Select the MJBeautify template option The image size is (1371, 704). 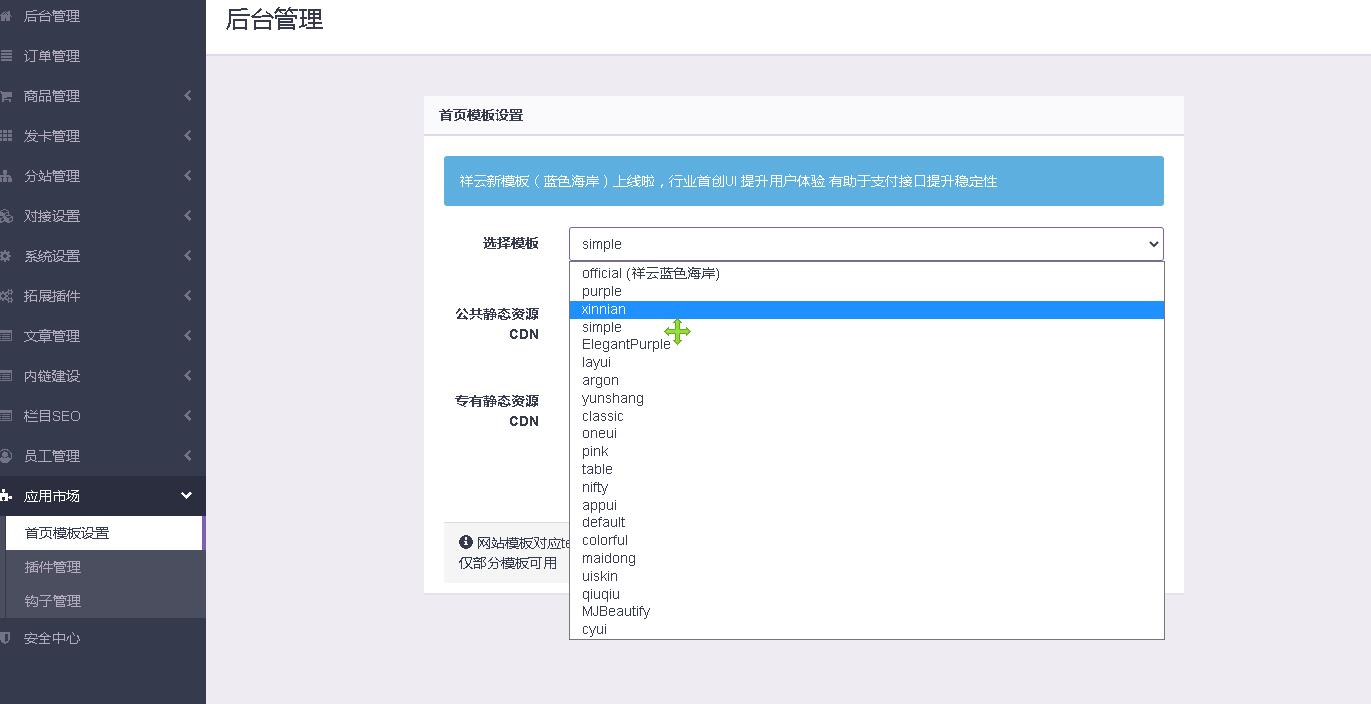[x=616, y=611]
